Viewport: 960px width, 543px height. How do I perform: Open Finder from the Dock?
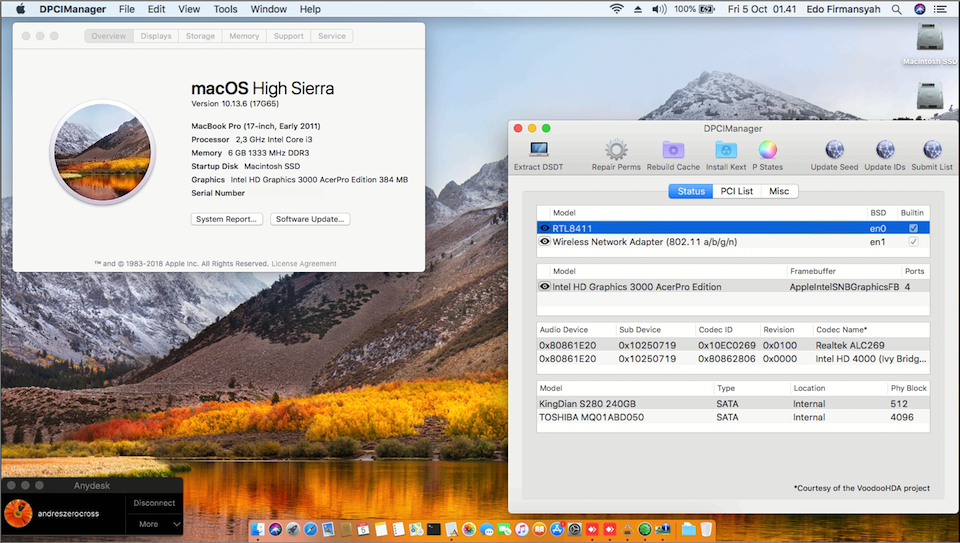pos(258,529)
